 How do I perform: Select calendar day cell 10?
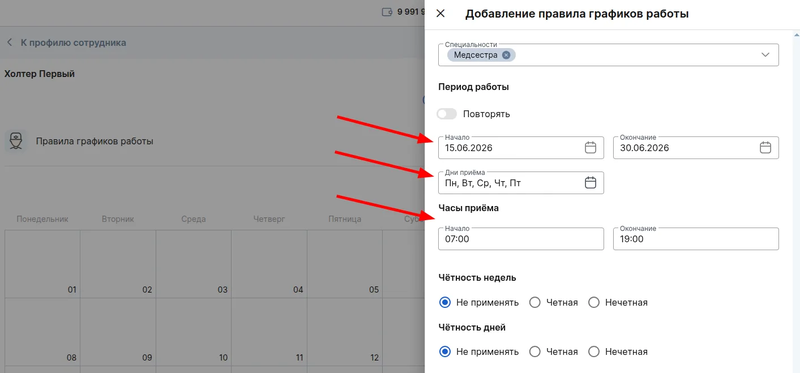(x=194, y=332)
